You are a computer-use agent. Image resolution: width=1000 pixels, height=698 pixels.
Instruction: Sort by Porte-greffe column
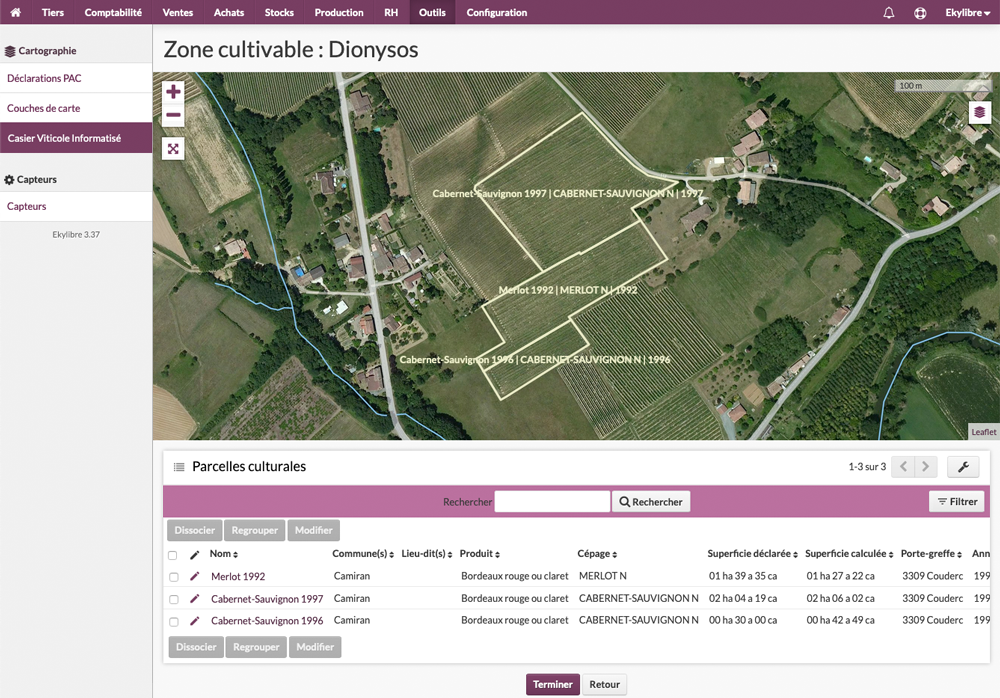click(931, 554)
